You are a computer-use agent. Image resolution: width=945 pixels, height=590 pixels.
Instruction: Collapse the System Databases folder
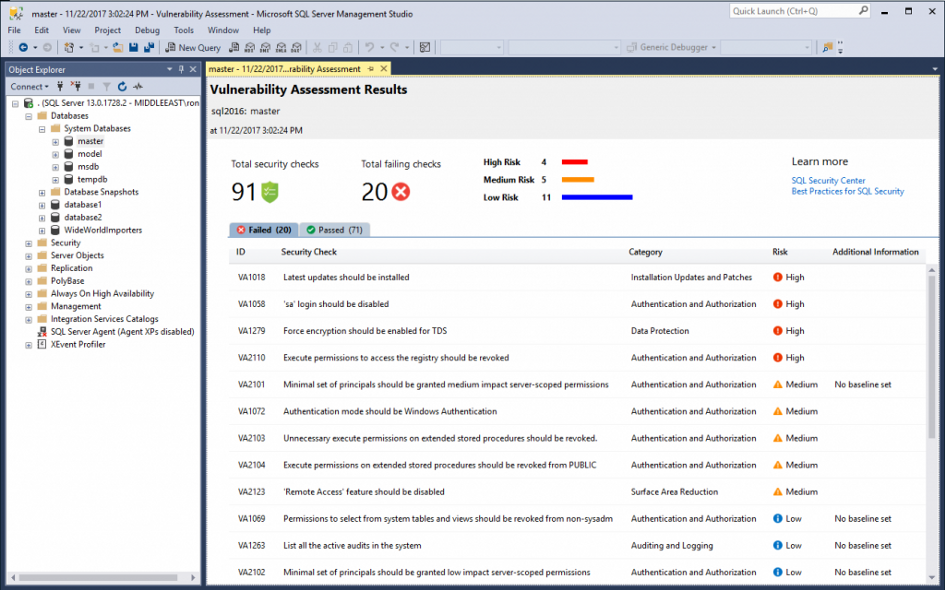pyautogui.click(x=43, y=128)
